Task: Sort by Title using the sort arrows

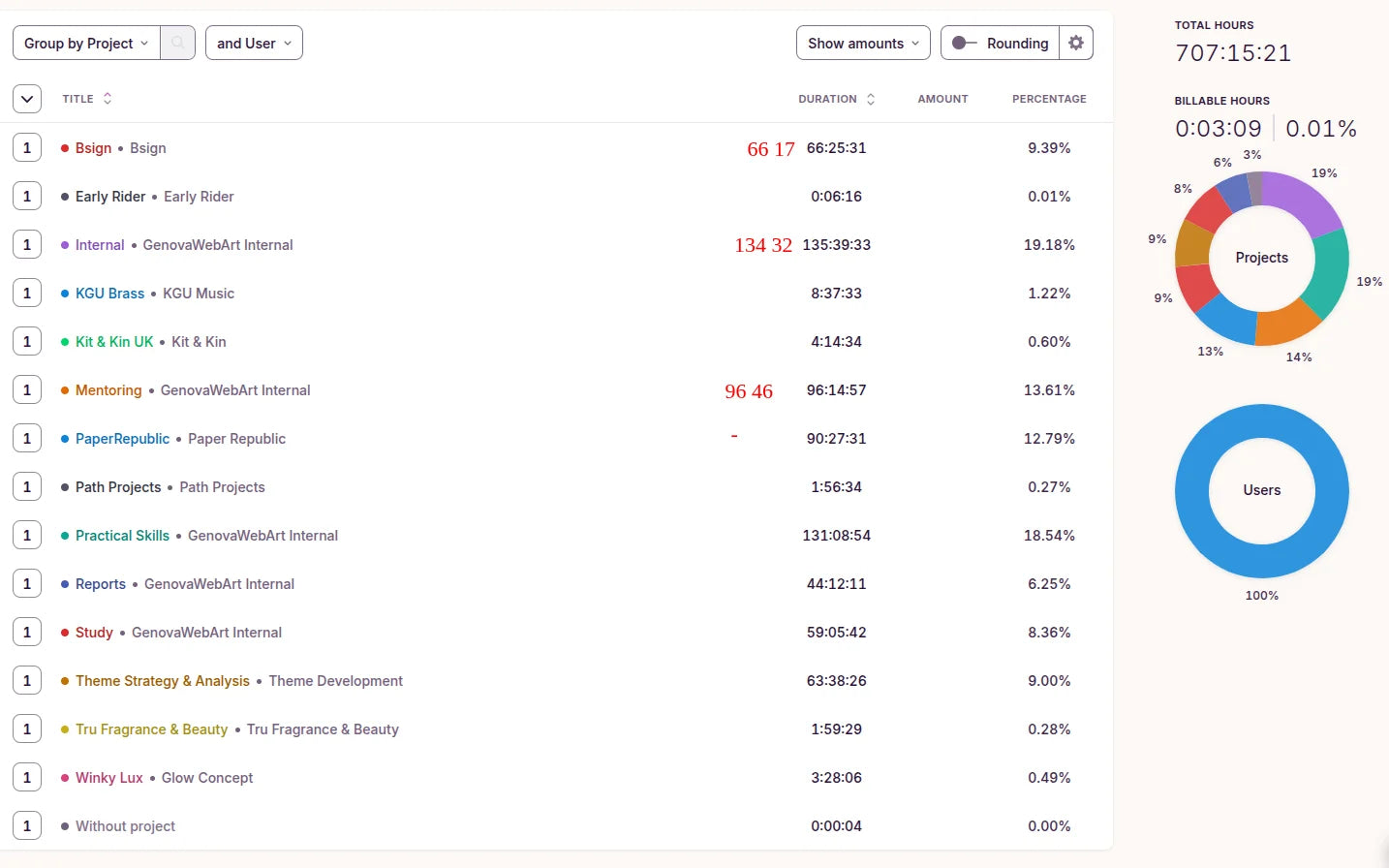Action: (x=108, y=99)
